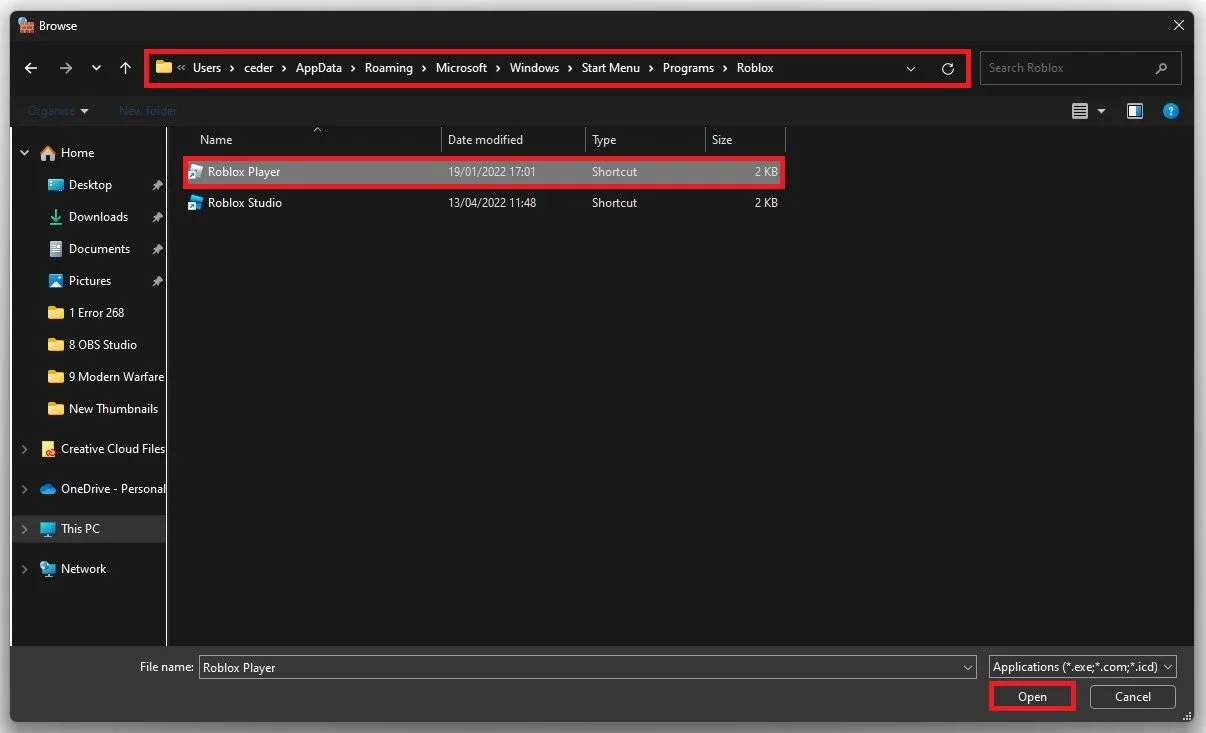
Task: Open the blue Help icon
Action: pyautogui.click(x=1171, y=111)
